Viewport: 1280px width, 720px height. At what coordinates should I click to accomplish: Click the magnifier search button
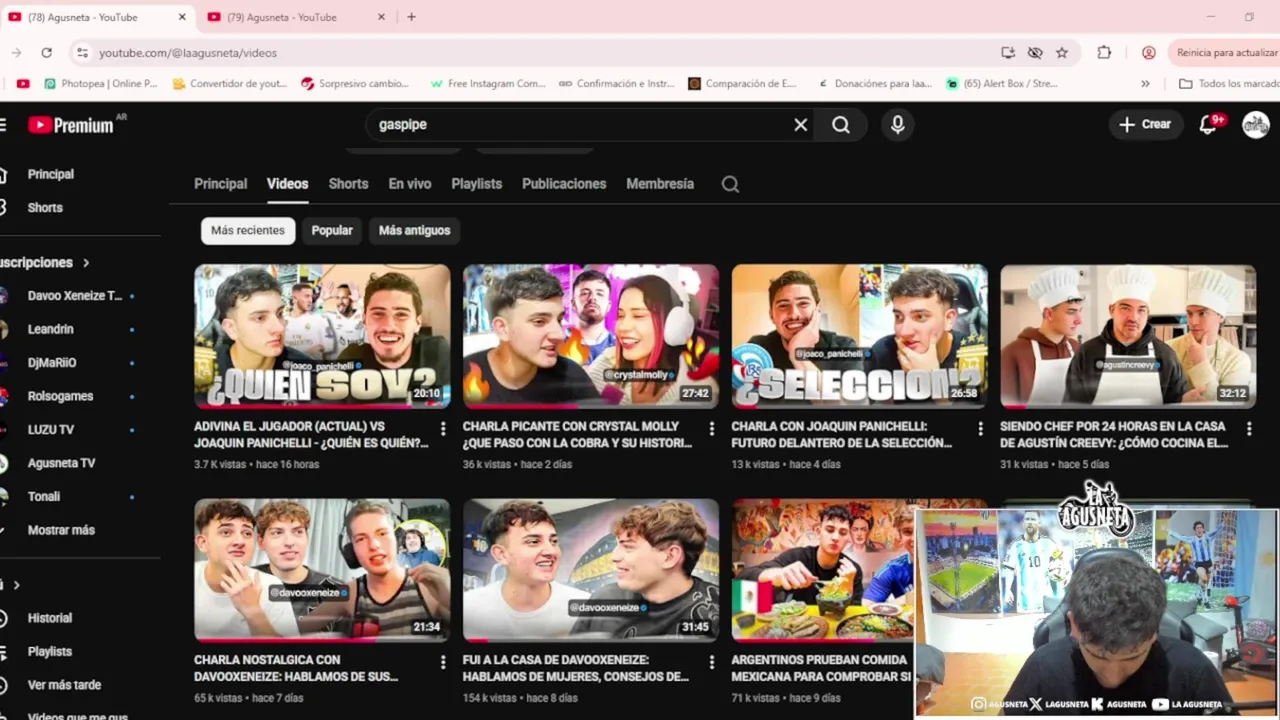coord(841,125)
